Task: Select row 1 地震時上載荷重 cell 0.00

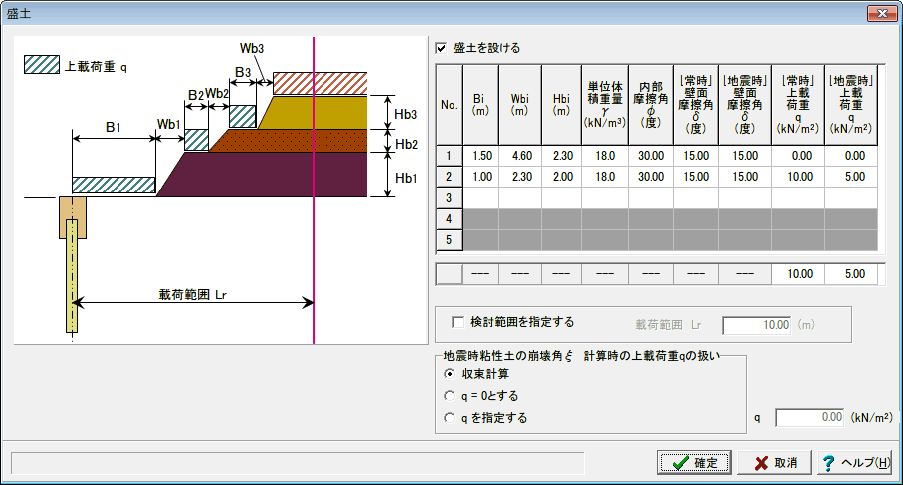Action: click(851, 156)
